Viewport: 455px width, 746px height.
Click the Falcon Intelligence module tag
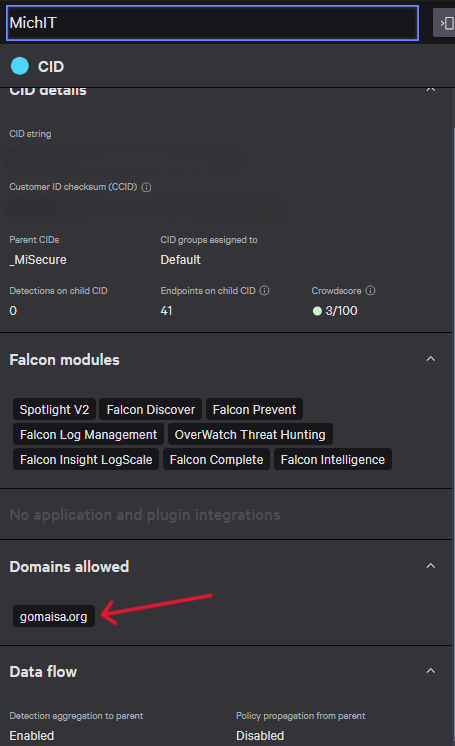point(333,459)
